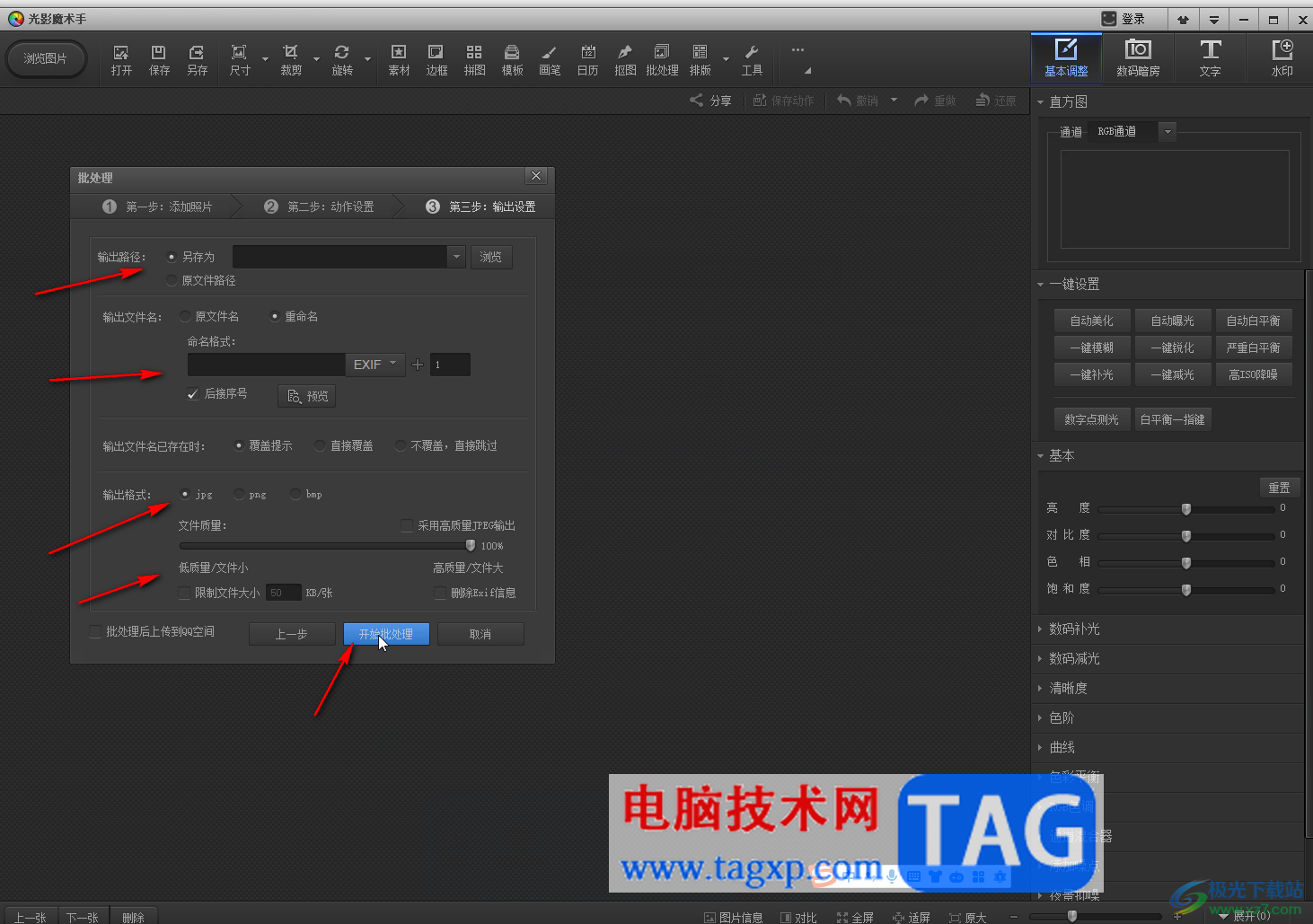Enable 限制文件大小 checkbox
Screen dimensions: 1313x924
click(184, 593)
